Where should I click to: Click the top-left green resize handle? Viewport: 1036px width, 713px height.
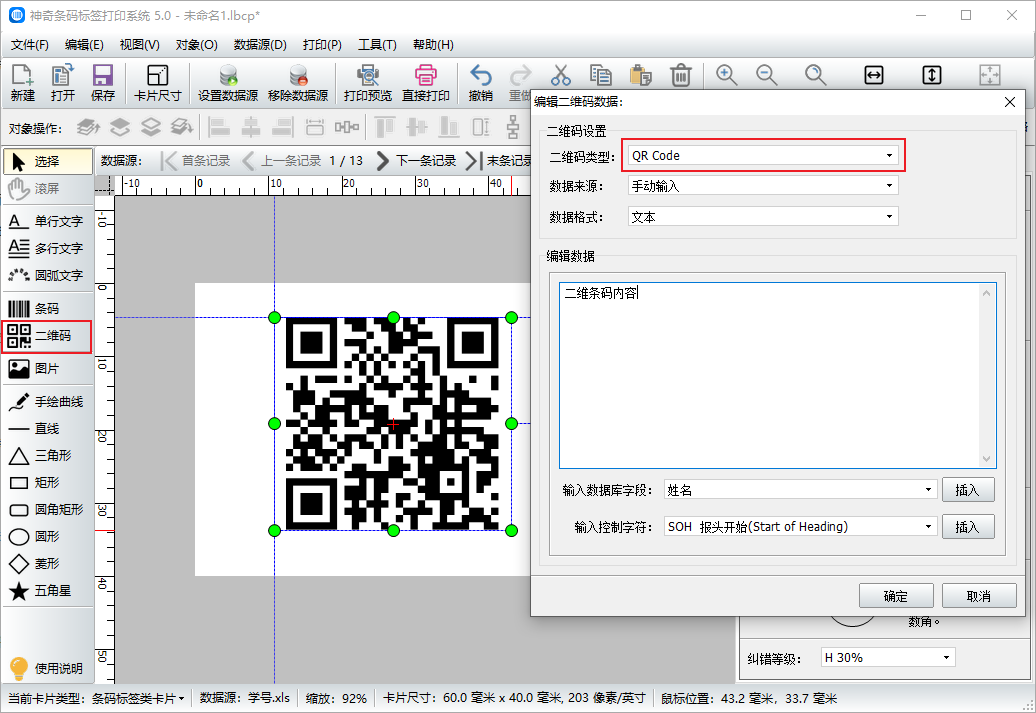(x=275, y=318)
